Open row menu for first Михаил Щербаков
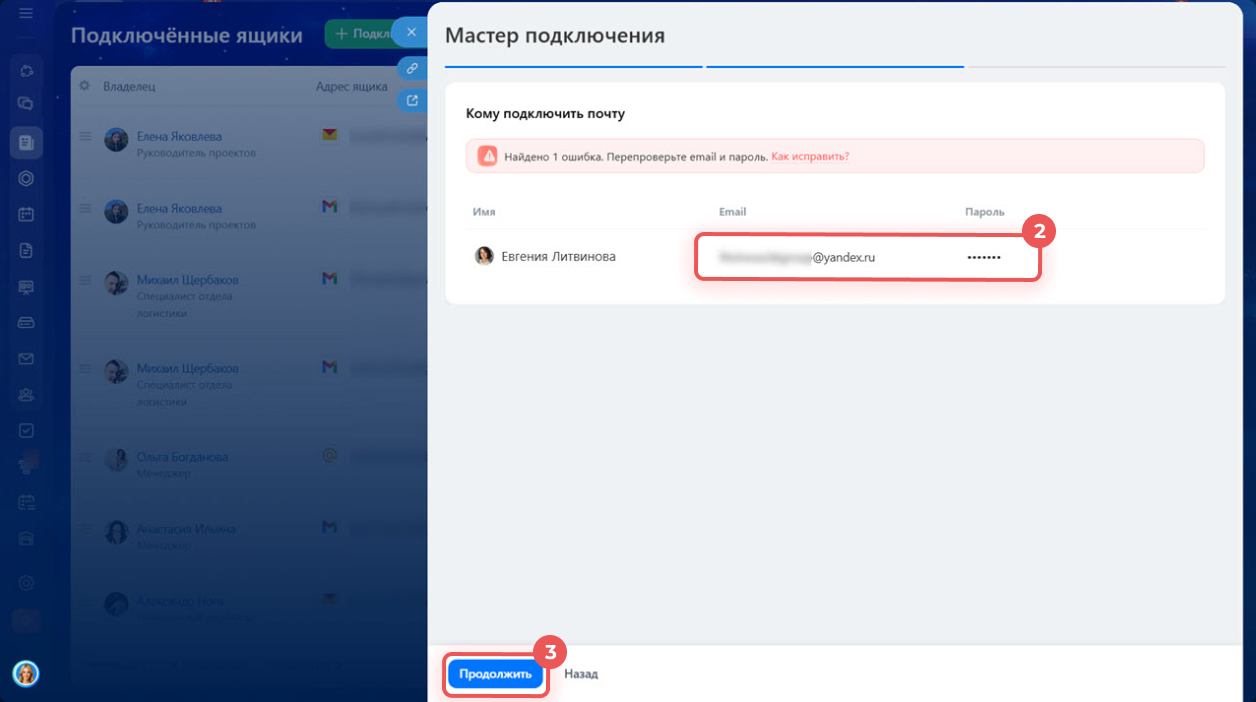 85,280
